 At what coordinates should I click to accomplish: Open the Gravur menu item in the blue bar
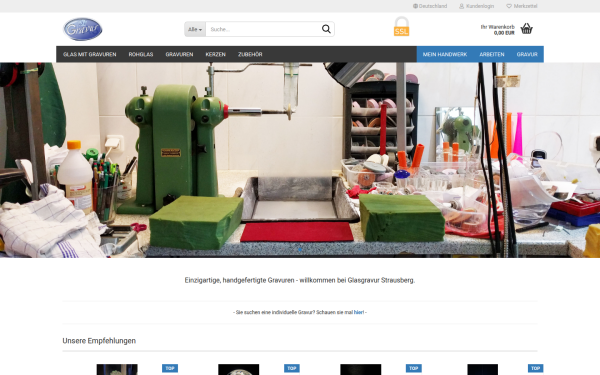coord(527,54)
